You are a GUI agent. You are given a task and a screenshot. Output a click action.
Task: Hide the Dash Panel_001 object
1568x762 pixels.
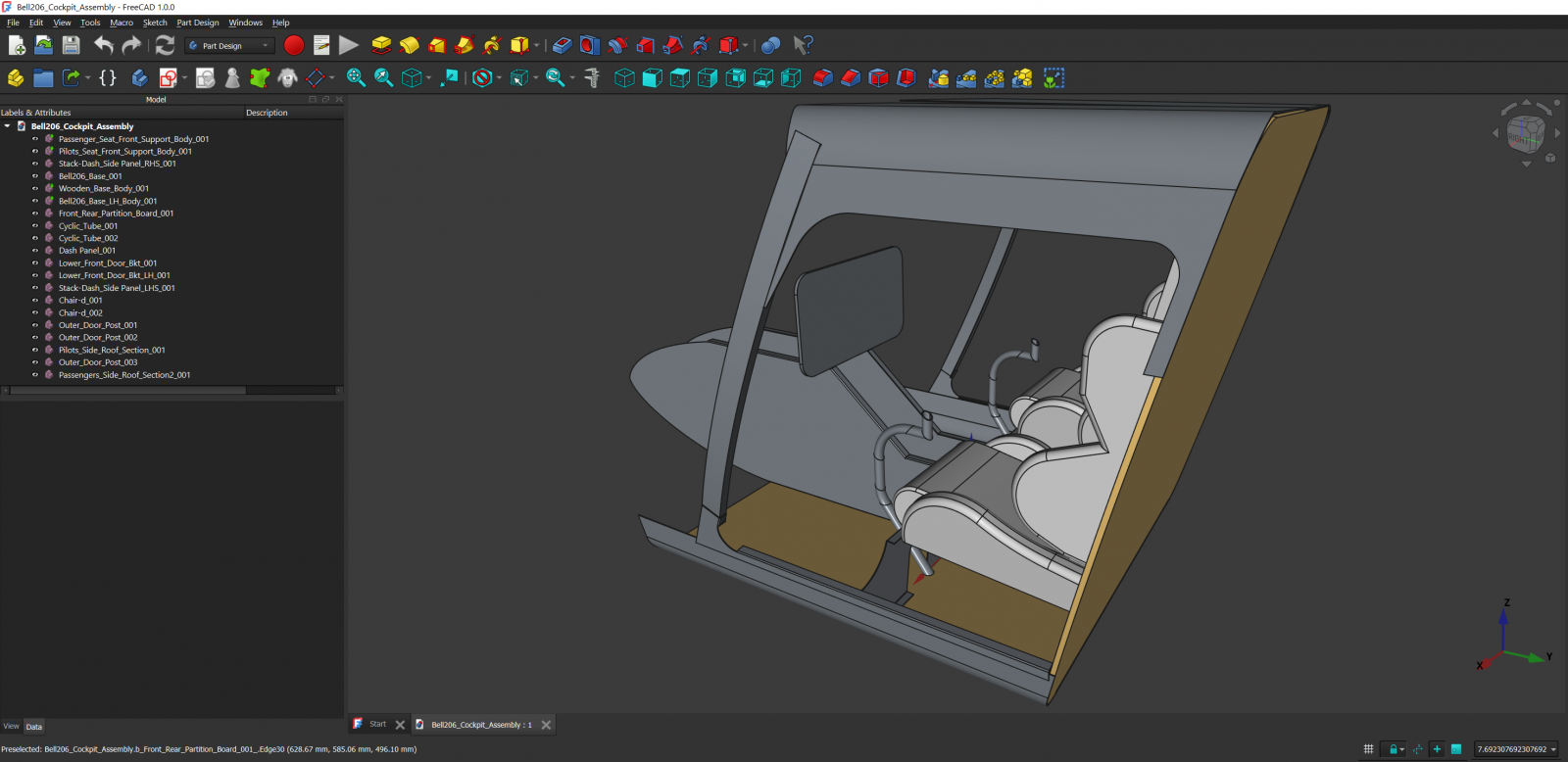35,251
